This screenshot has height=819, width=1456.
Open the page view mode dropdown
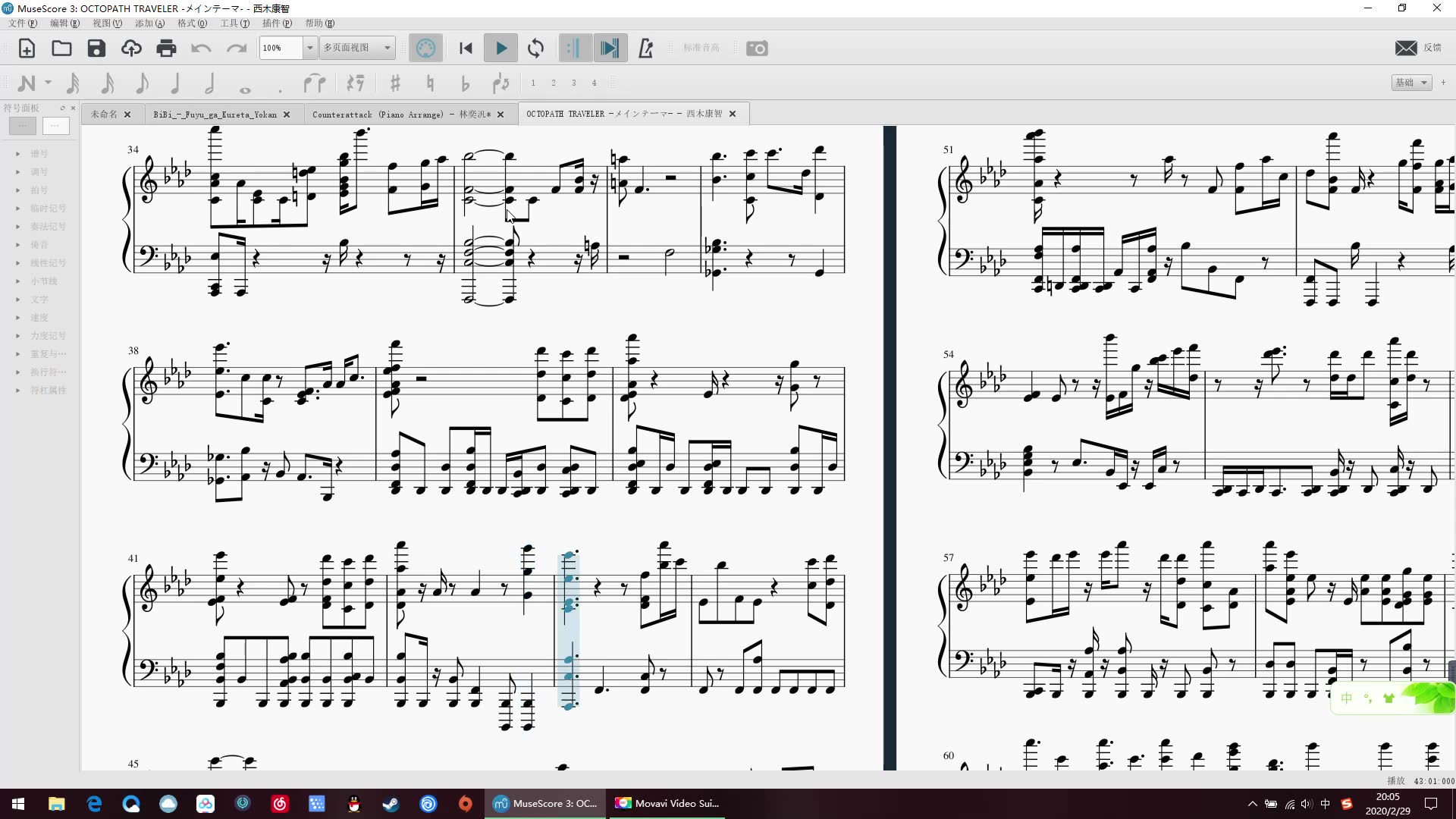(356, 48)
